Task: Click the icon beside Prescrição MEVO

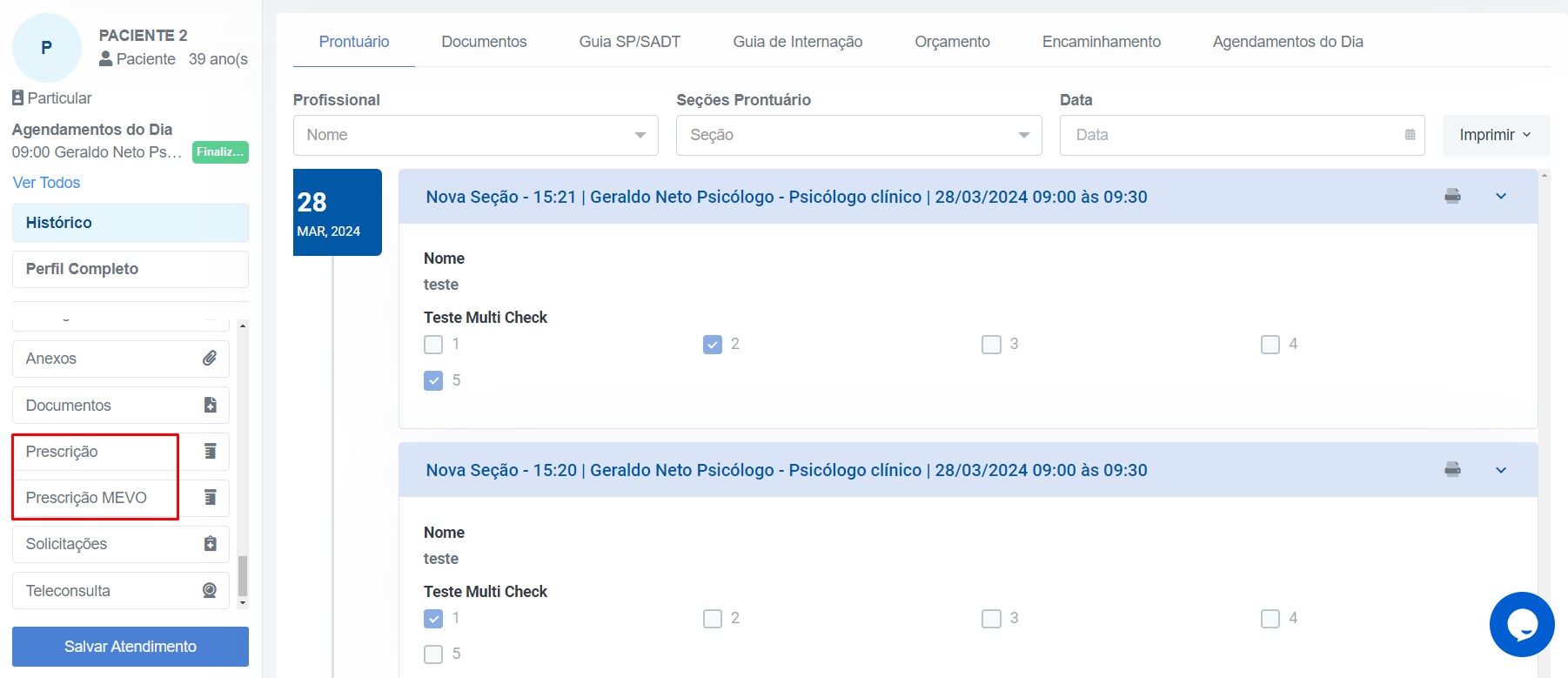Action: click(210, 497)
